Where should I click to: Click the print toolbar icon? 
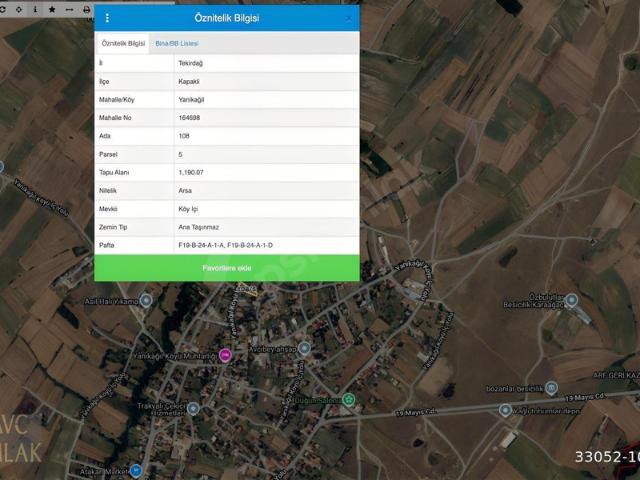pyautogui.click(x=87, y=9)
